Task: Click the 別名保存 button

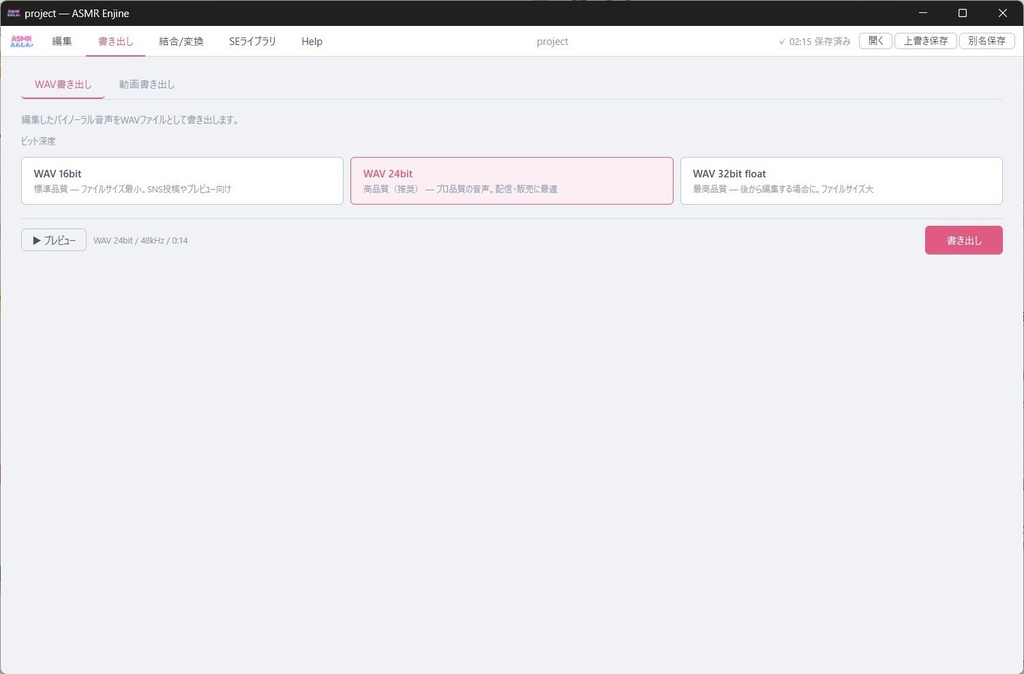Action: 987,40
